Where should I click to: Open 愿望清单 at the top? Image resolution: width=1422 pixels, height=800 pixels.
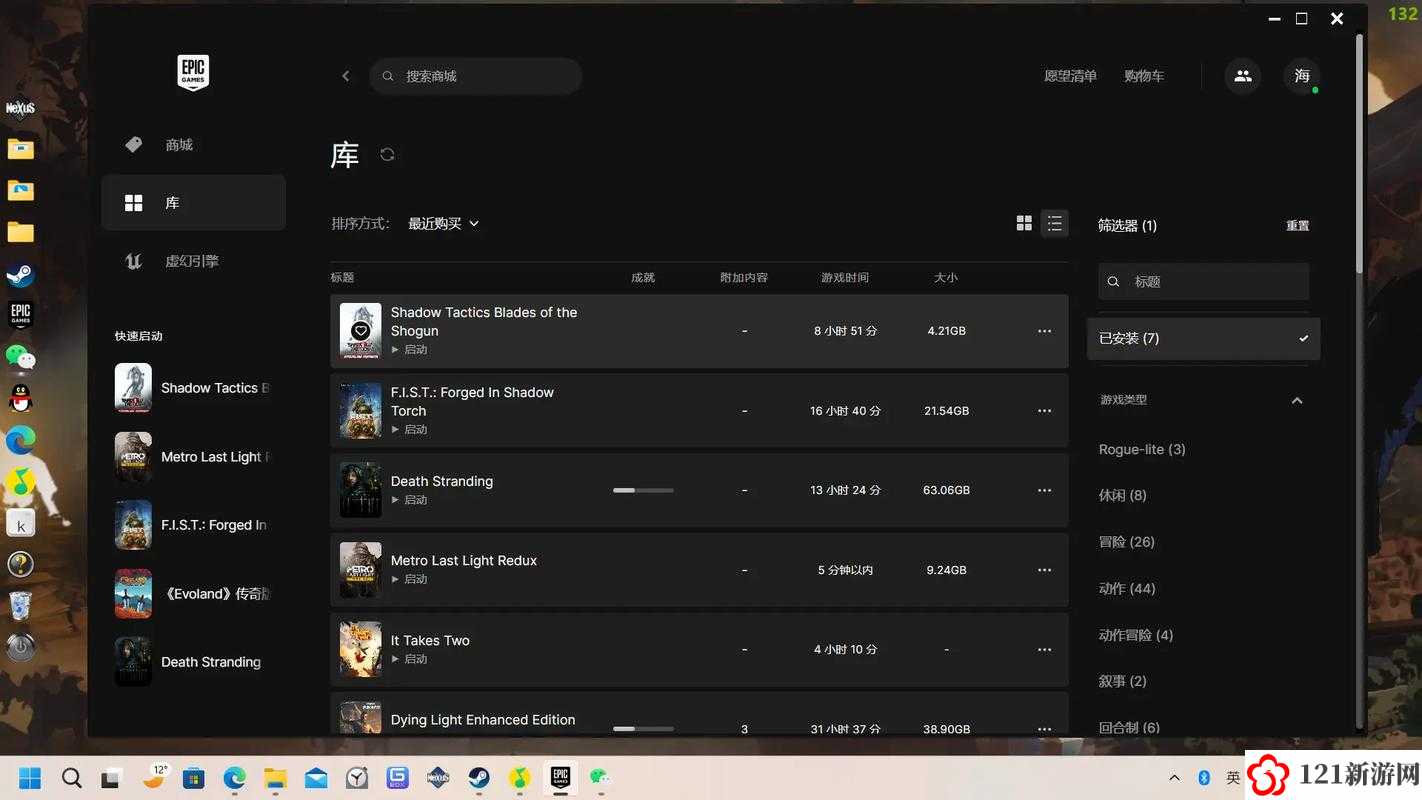[1070, 76]
